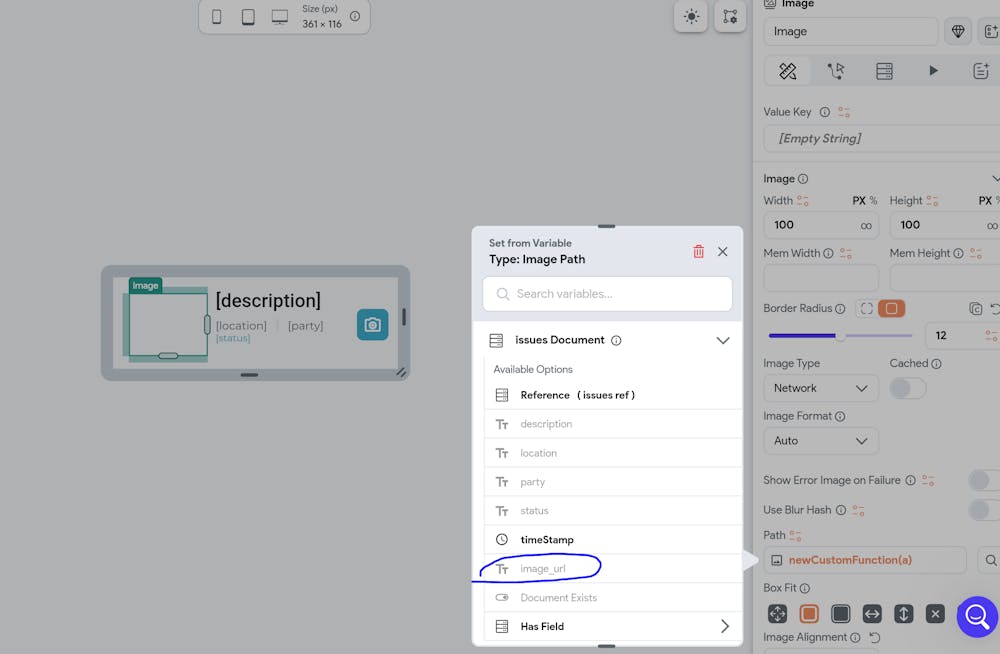
Task: Select the timeStamp variable option
Action: [x=613, y=540]
